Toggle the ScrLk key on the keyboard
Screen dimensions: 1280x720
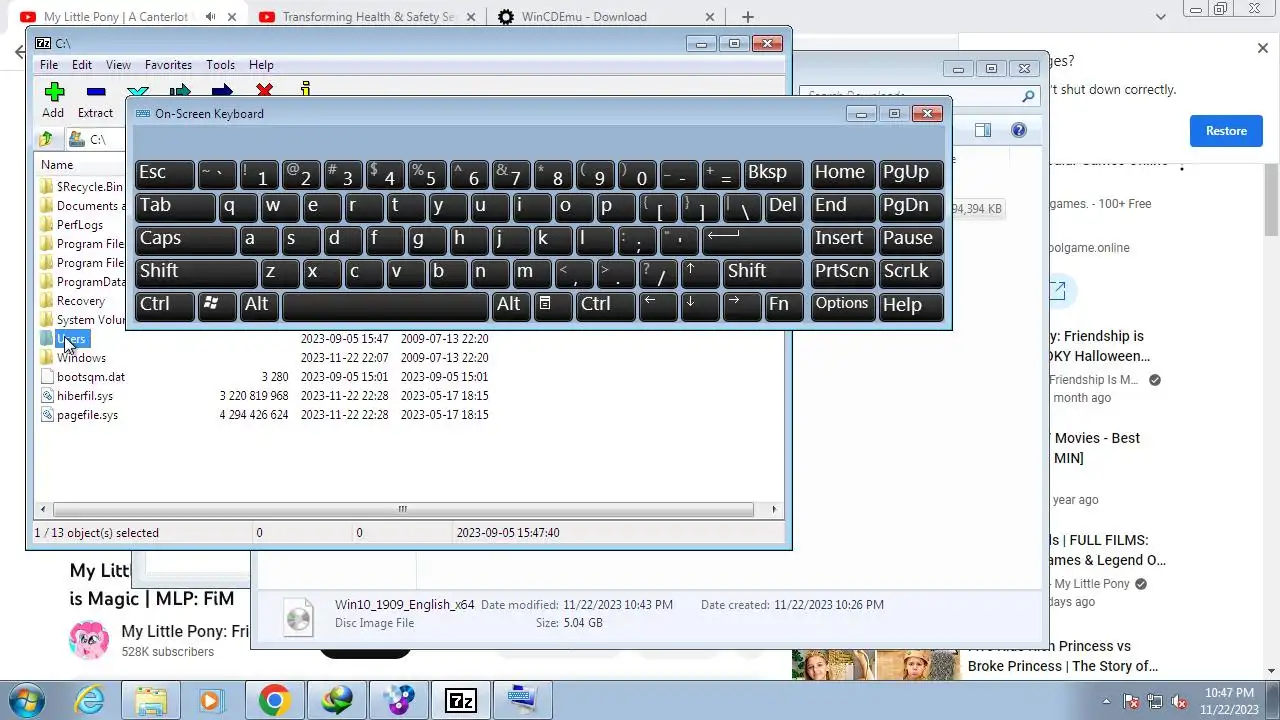[x=912, y=273]
